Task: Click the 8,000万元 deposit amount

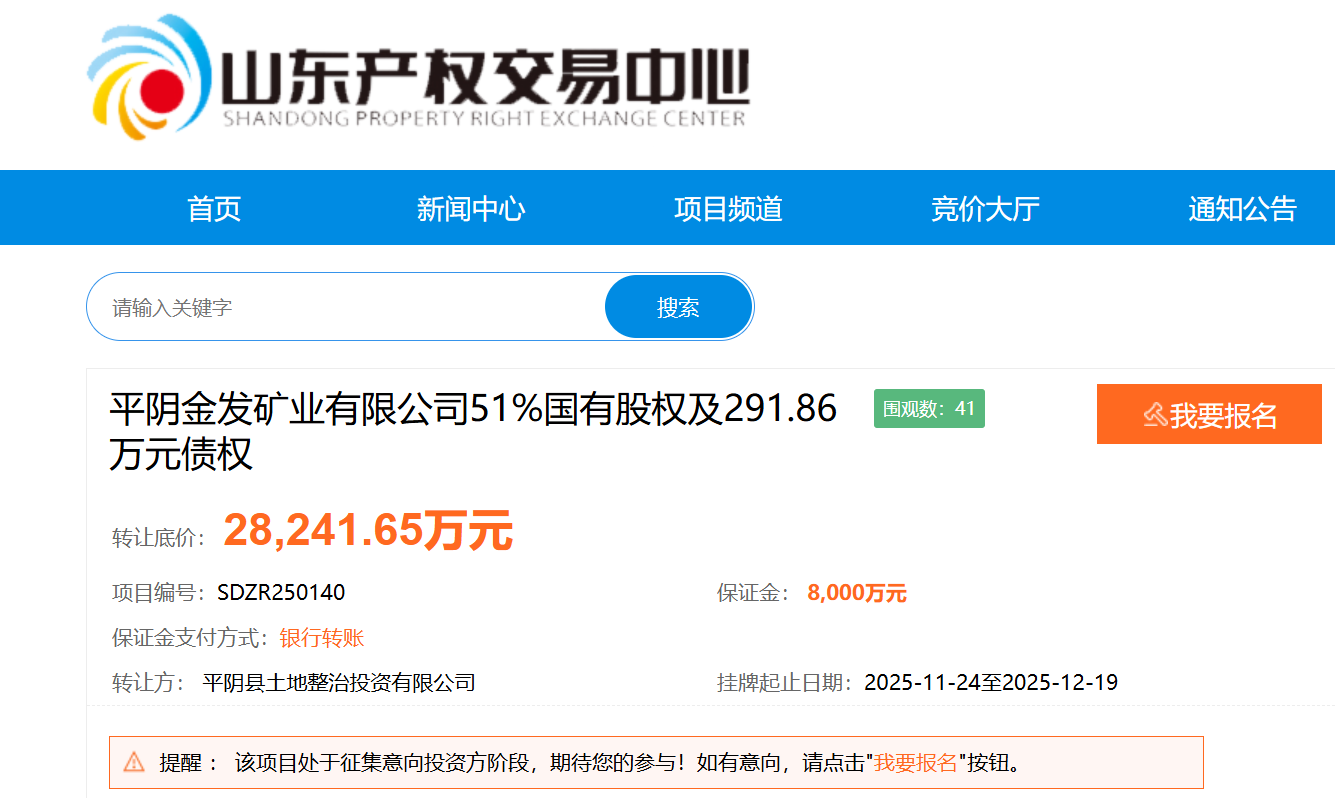Action: point(856,593)
